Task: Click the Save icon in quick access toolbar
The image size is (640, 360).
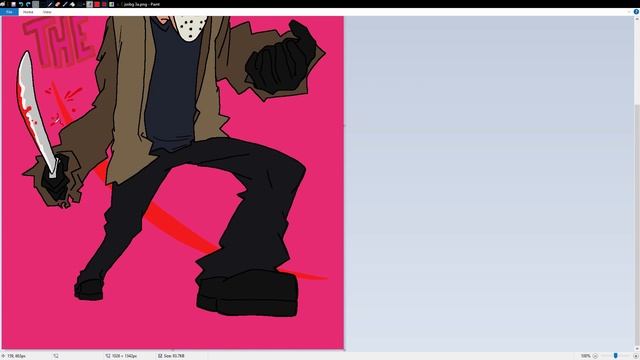Action: (13, 4)
